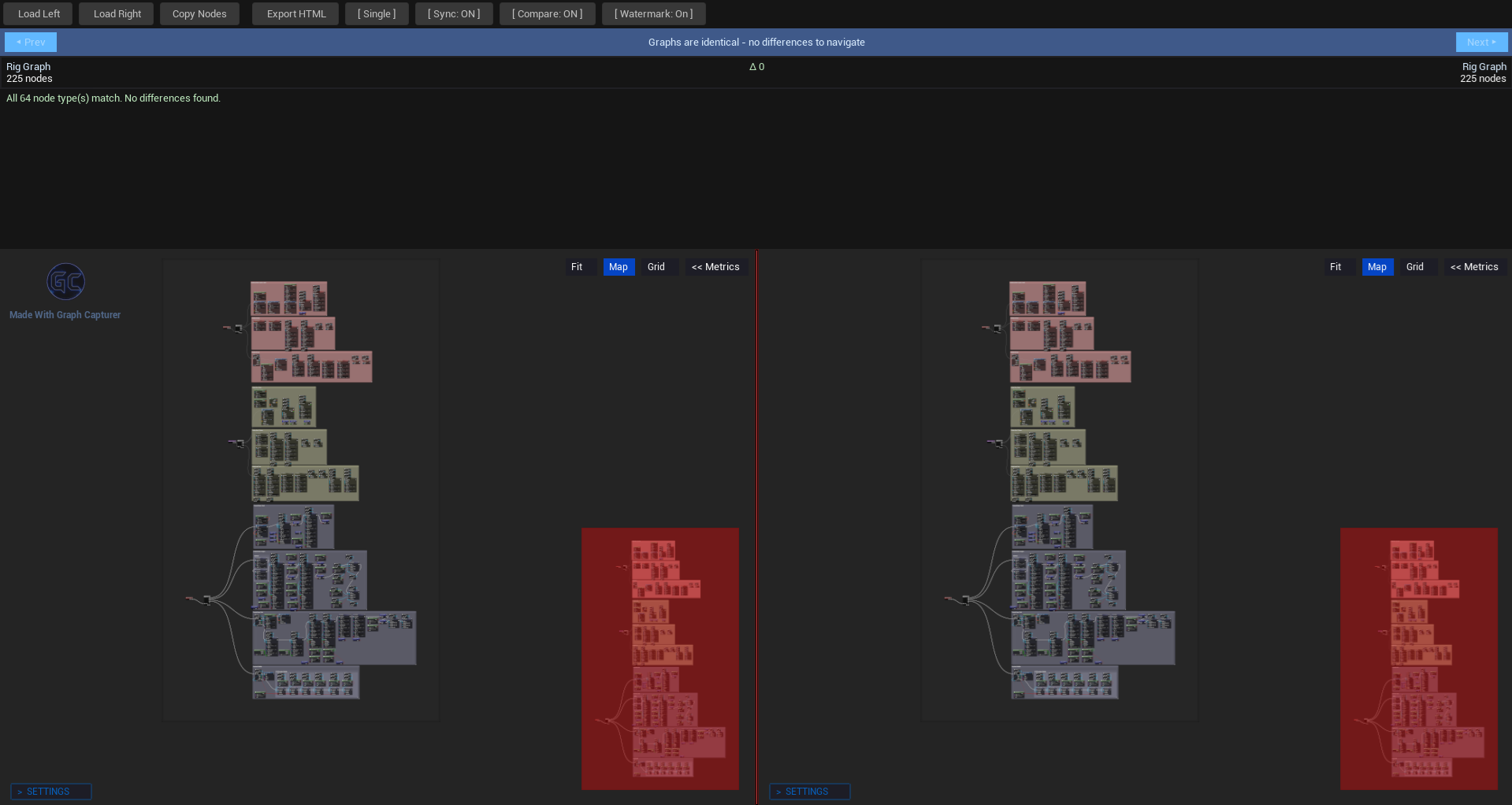The image size is (1512, 805).
Task: Click 'Made With Graph Capturer' text
Action: pos(65,315)
